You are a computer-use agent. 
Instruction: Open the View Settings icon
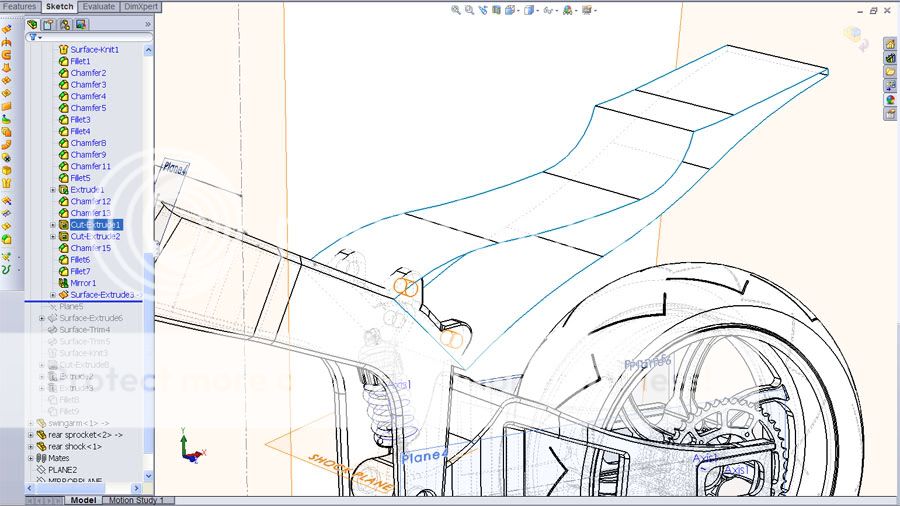587,10
